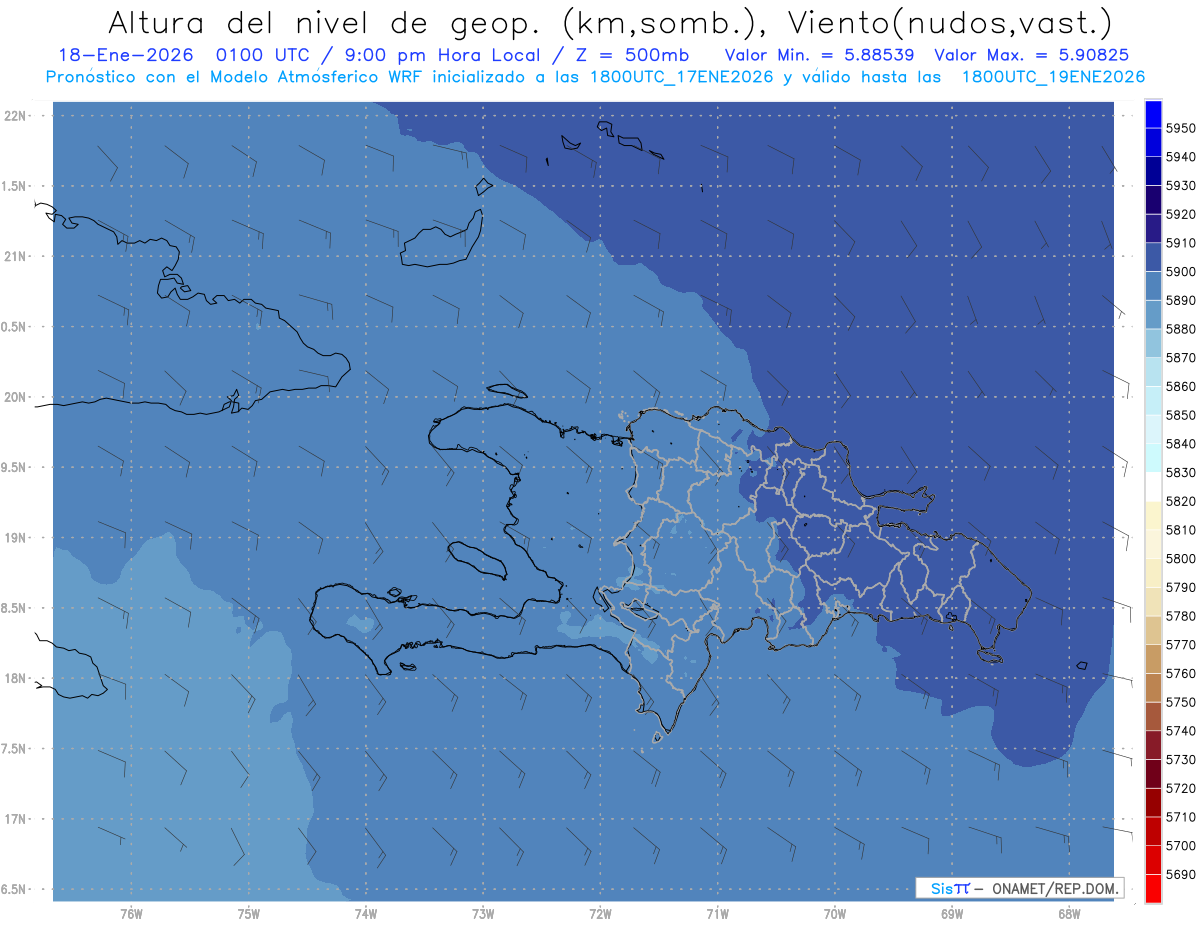
Task: Click the '5760' colorbar value
Action: coord(1180,673)
